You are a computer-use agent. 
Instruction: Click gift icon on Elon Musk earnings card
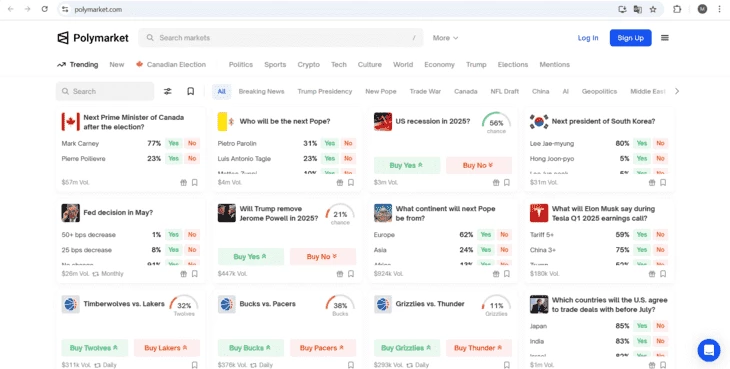[x=652, y=274]
